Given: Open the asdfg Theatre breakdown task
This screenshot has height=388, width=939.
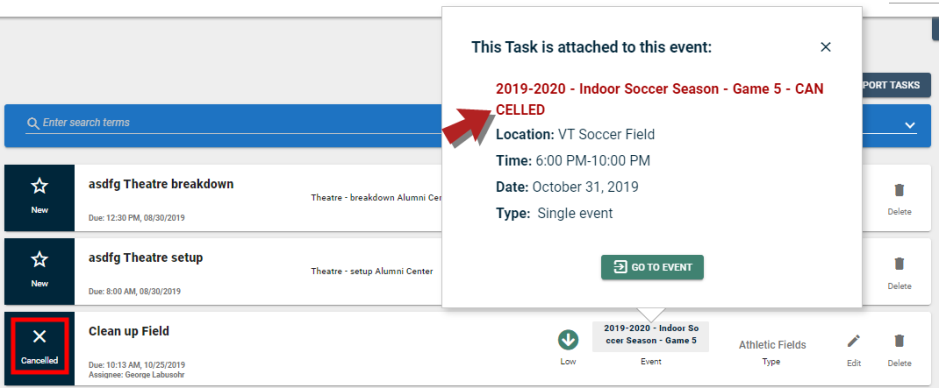Looking at the screenshot, I should pyautogui.click(x=161, y=184).
